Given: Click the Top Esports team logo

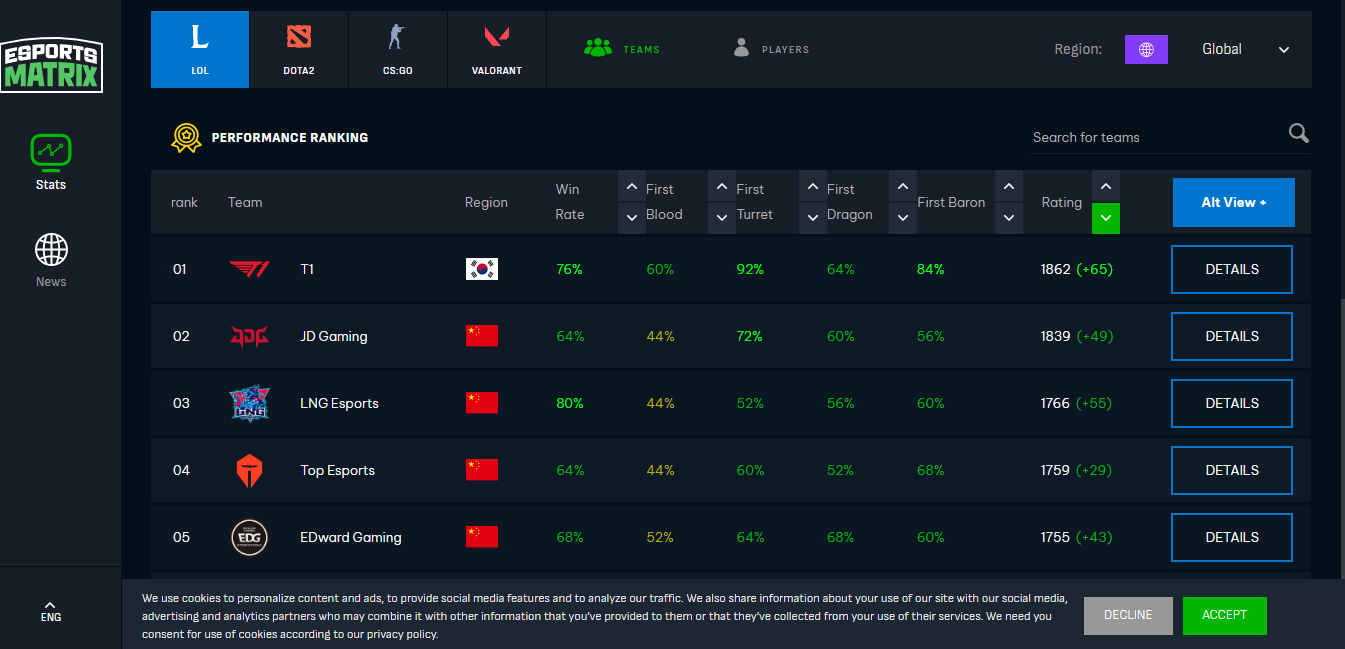Looking at the screenshot, I should pyautogui.click(x=249, y=470).
